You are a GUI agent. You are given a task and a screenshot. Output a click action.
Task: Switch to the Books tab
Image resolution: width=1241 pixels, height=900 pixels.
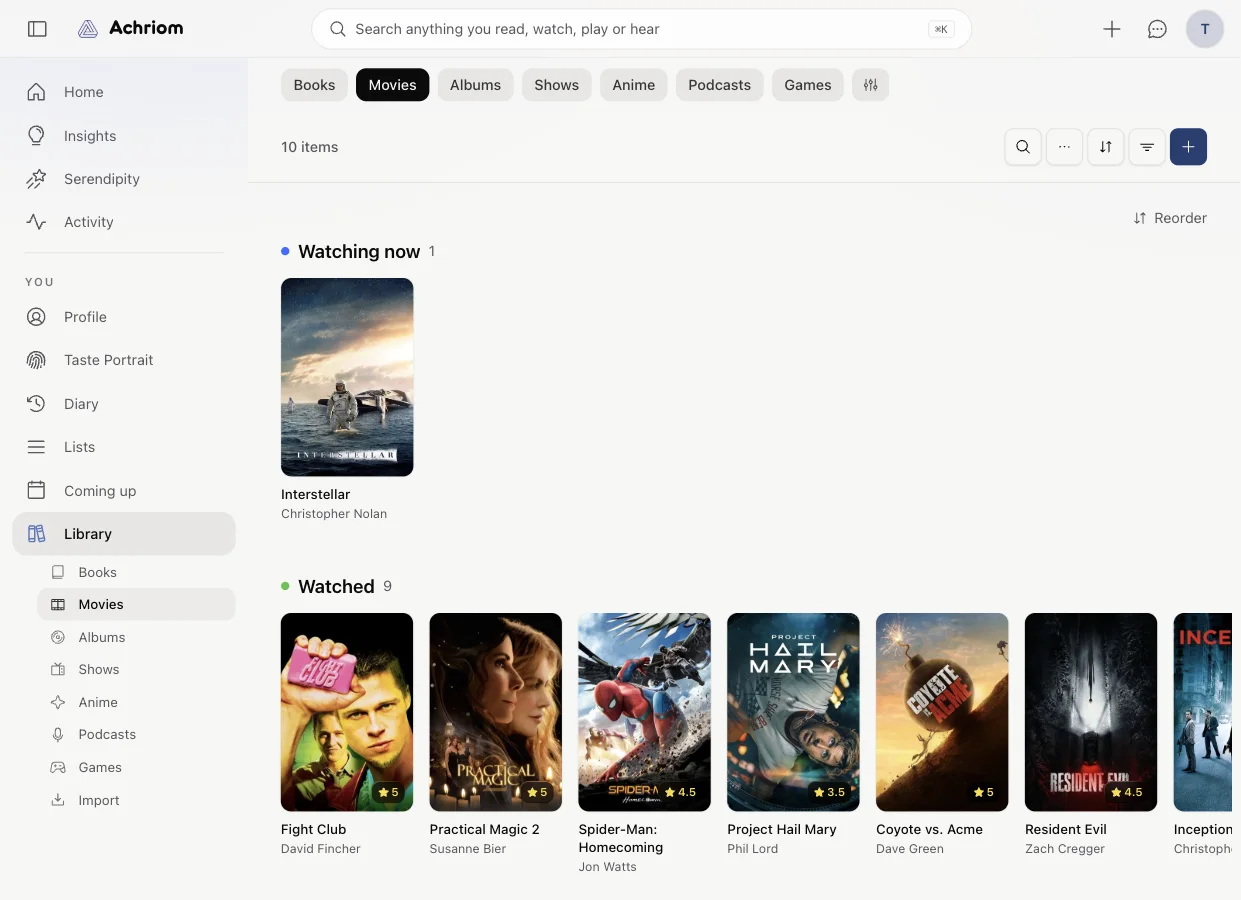315,85
